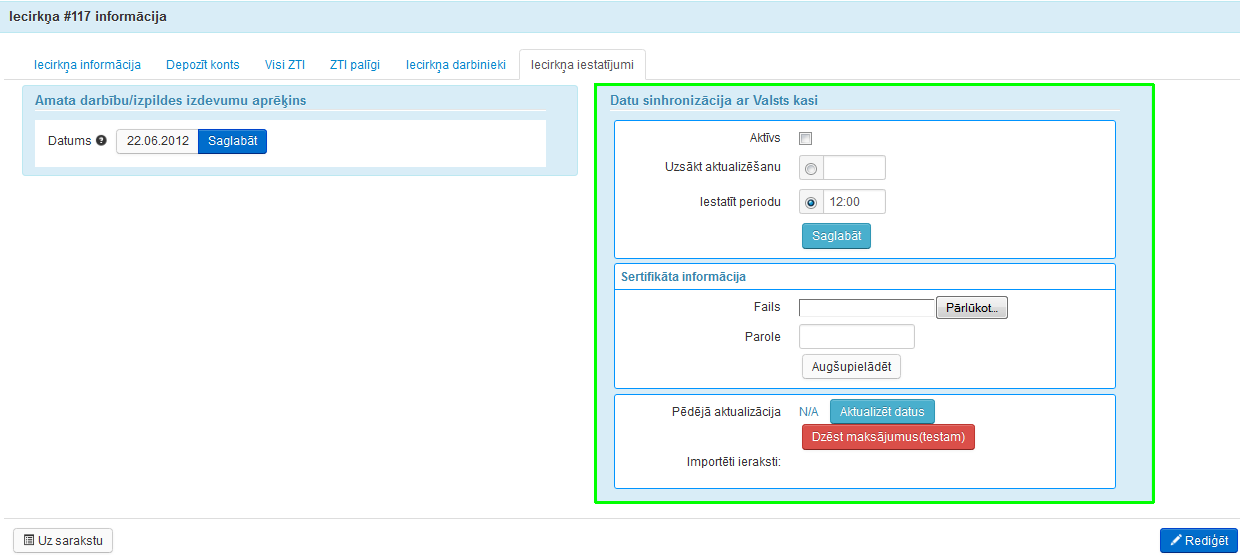Click the Aktualizēt datus button
The width and height of the screenshot is (1240, 555).
[x=882, y=412]
